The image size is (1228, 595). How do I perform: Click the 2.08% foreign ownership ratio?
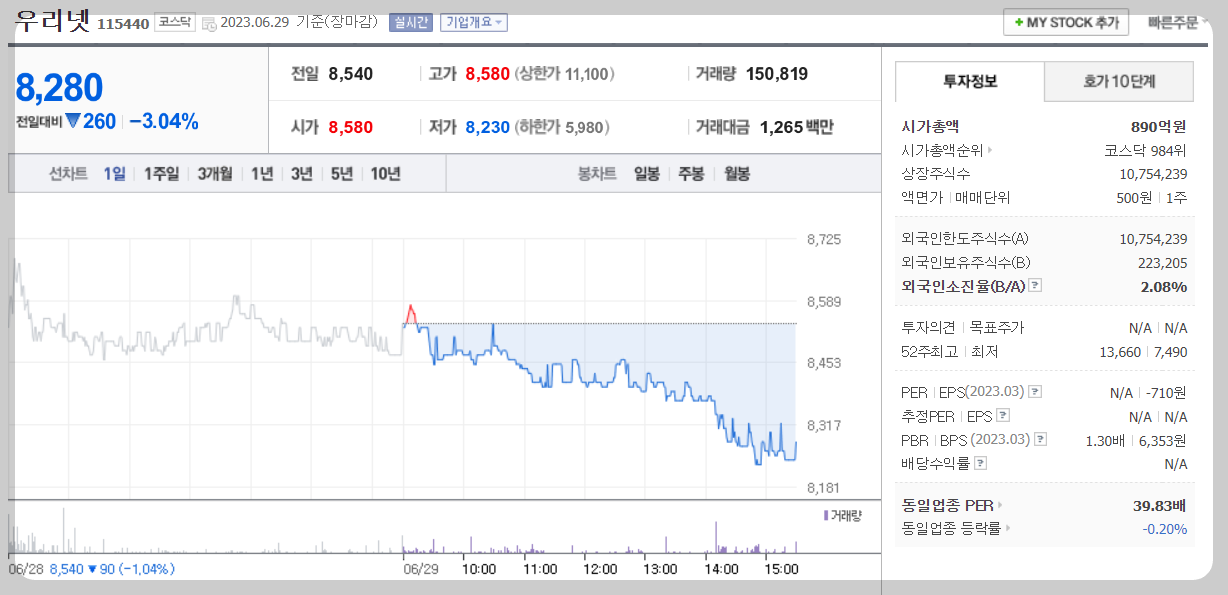pos(1164,286)
